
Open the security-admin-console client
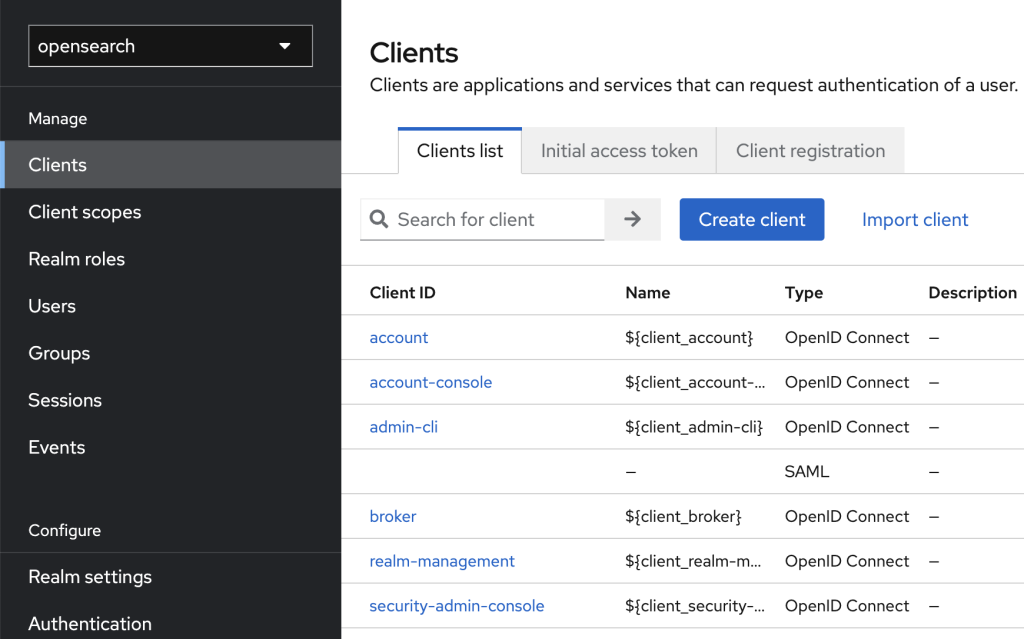coord(457,606)
